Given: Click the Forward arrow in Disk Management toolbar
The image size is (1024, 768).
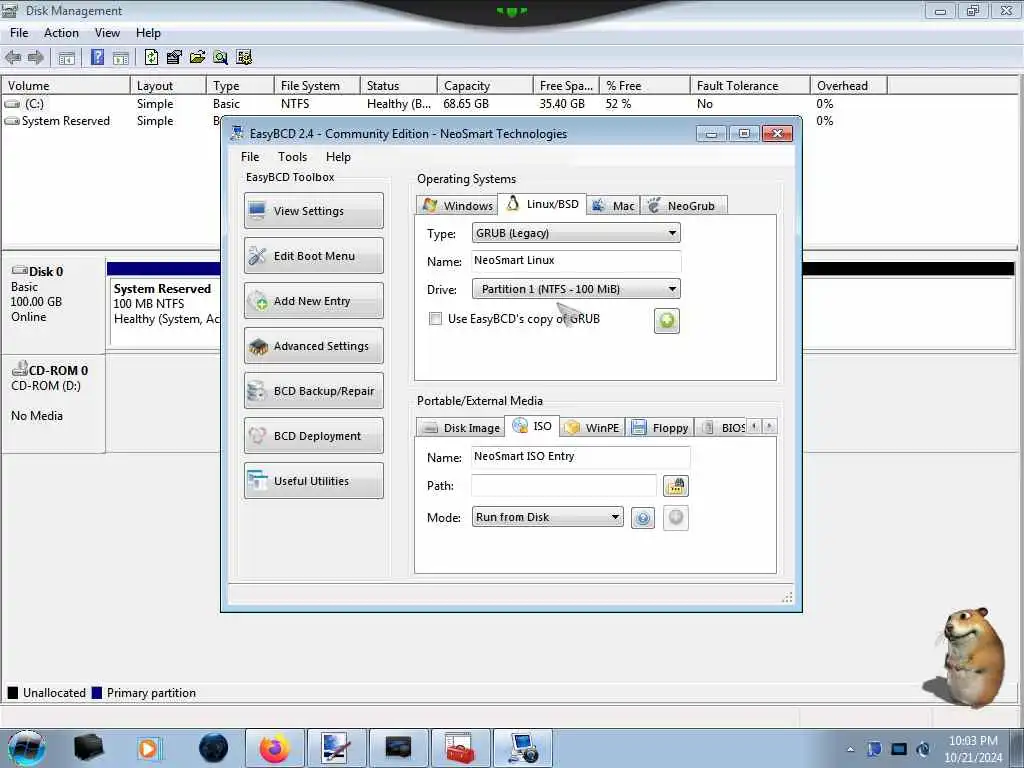Looking at the screenshot, I should [x=36, y=57].
